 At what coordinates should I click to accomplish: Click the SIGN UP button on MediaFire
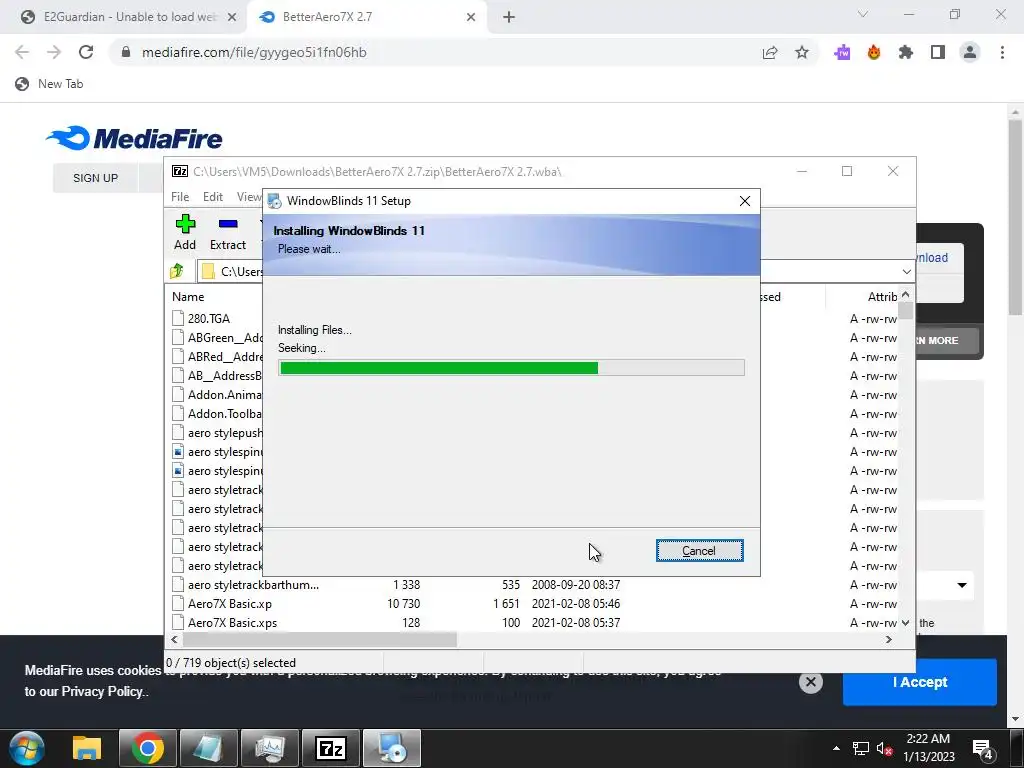(x=95, y=178)
